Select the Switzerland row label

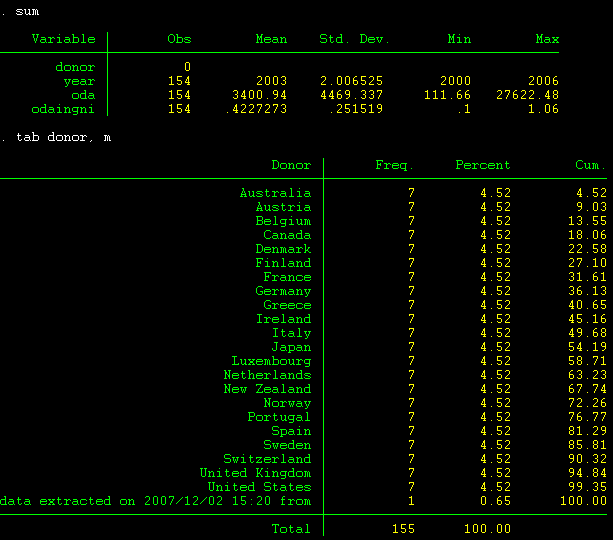tap(267, 459)
